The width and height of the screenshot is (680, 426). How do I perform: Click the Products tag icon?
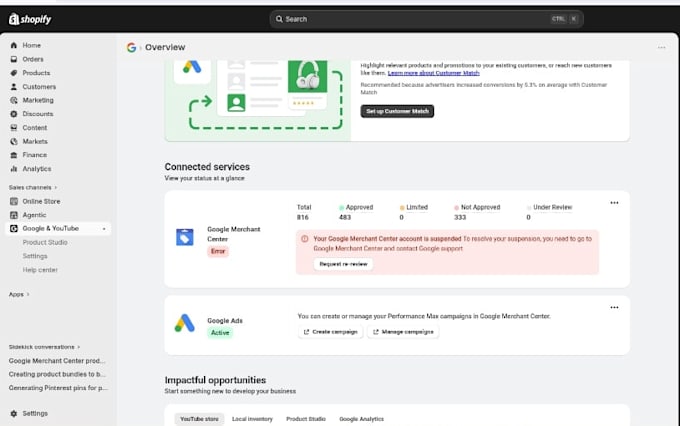(14, 73)
